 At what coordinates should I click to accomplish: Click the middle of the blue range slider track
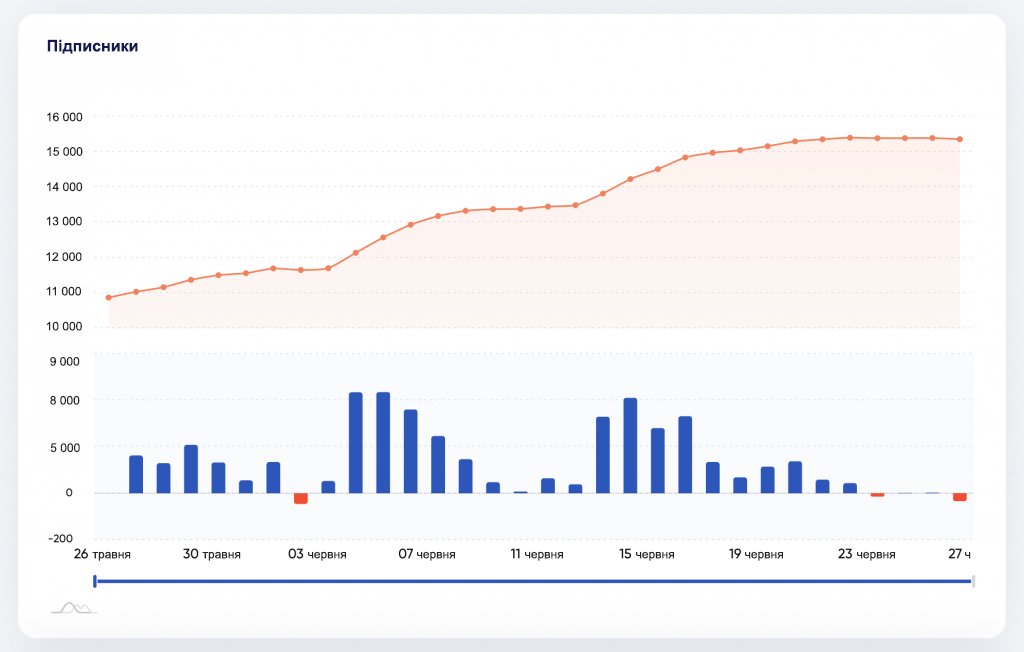(534, 581)
